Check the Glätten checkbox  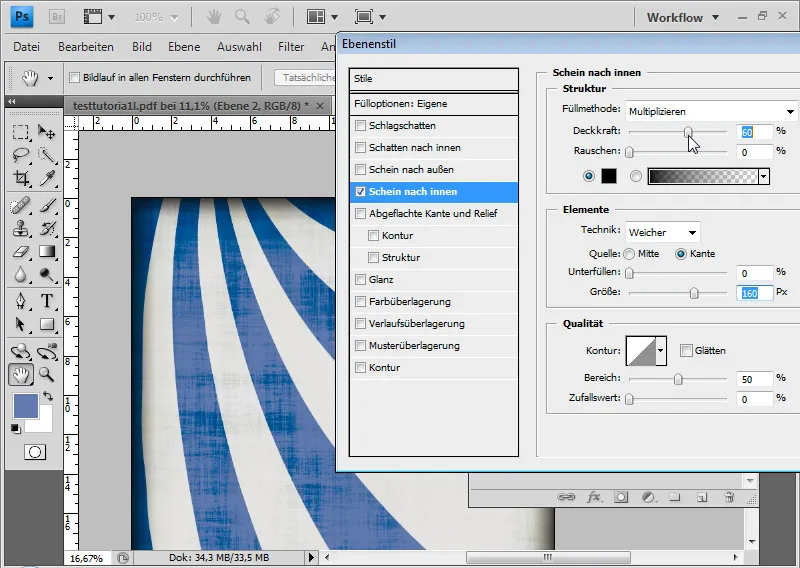coord(686,350)
